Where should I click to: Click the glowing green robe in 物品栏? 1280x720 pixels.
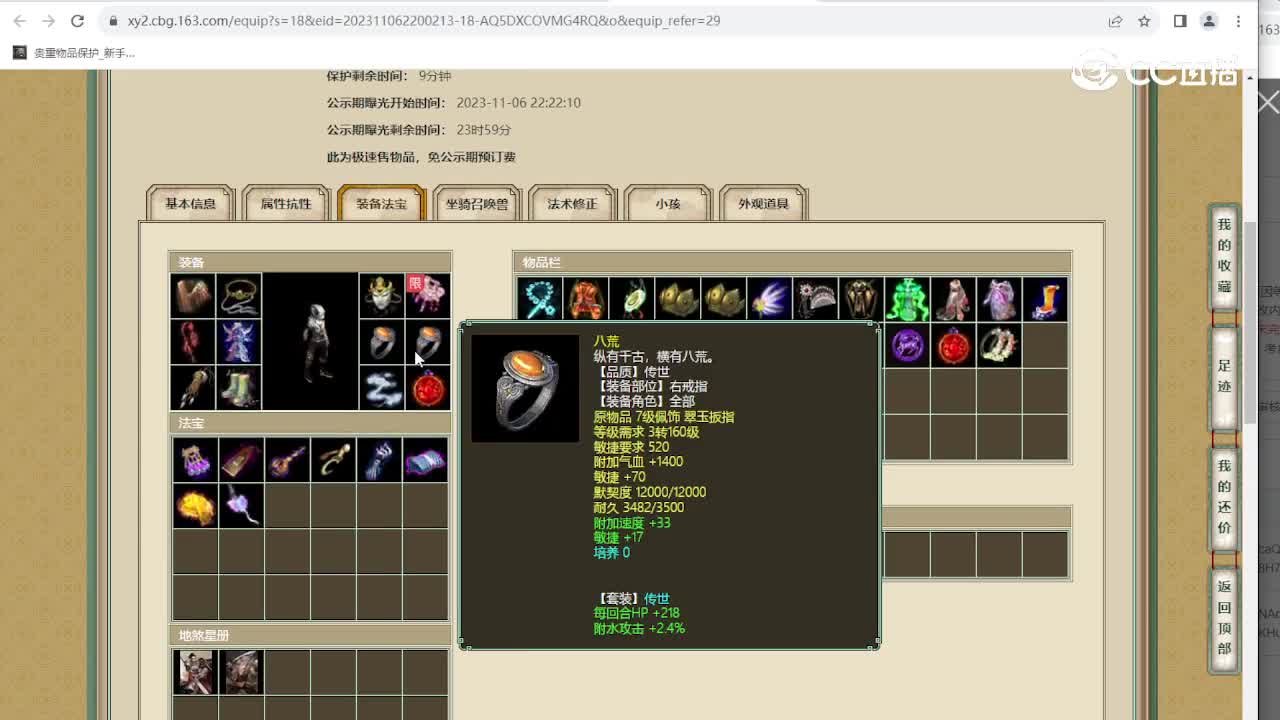click(x=907, y=299)
